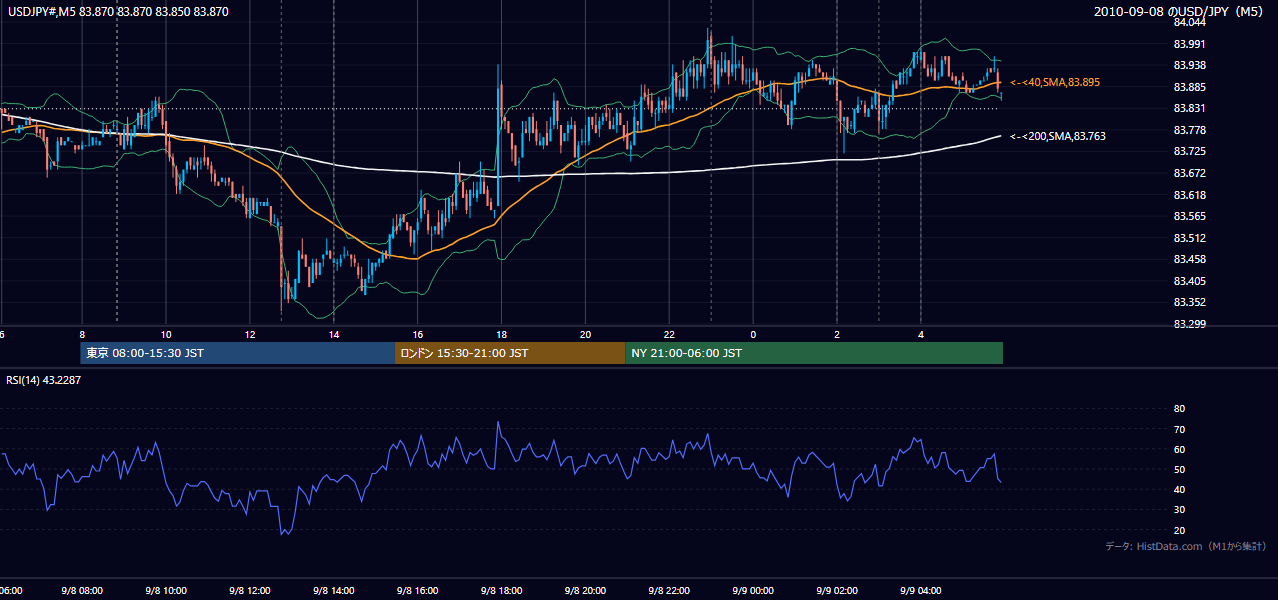This screenshot has width=1278, height=600.
Task: Select the 200 SMA 83.763 label
Action: pyautogui.click(x=1058, y=135)
